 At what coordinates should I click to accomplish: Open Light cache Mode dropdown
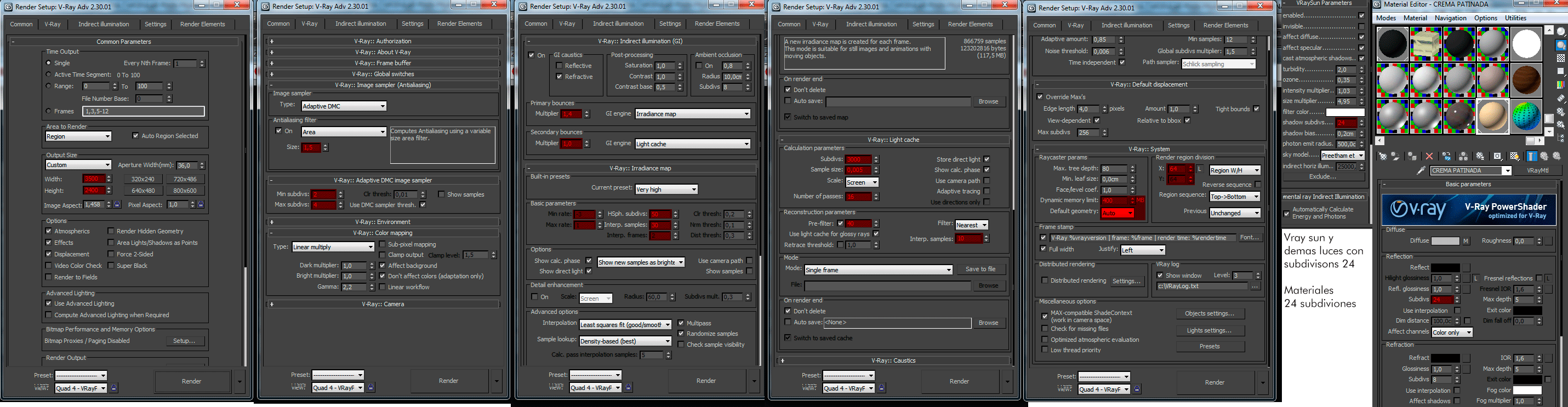click(x=879, y=270)
